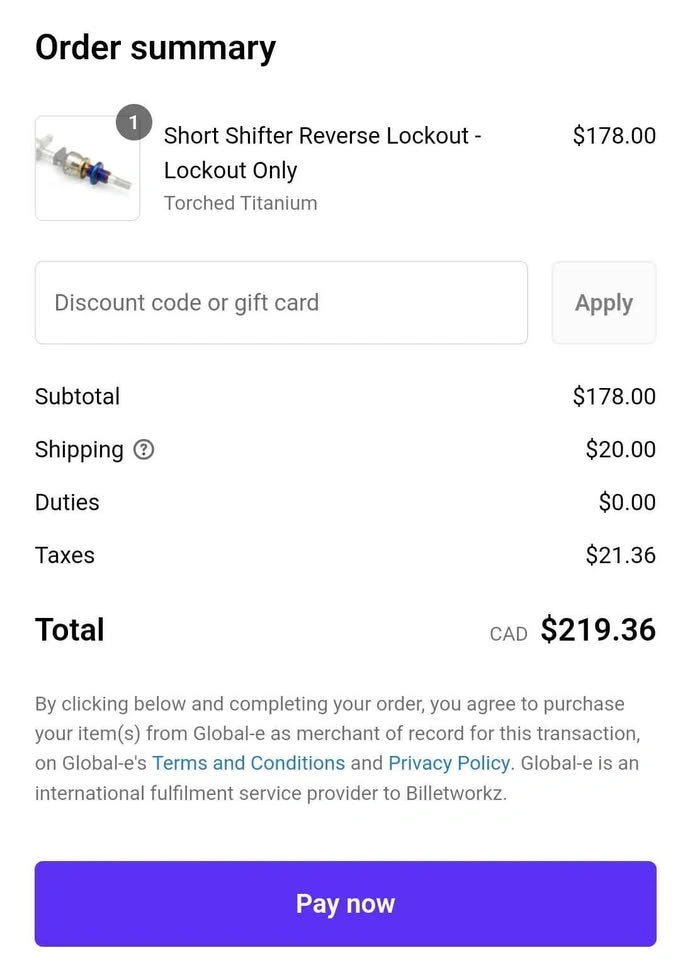The width and height of the screenshot is (690, 960).
Task: Open the Privacy Policy link
Action: [449, 763]
